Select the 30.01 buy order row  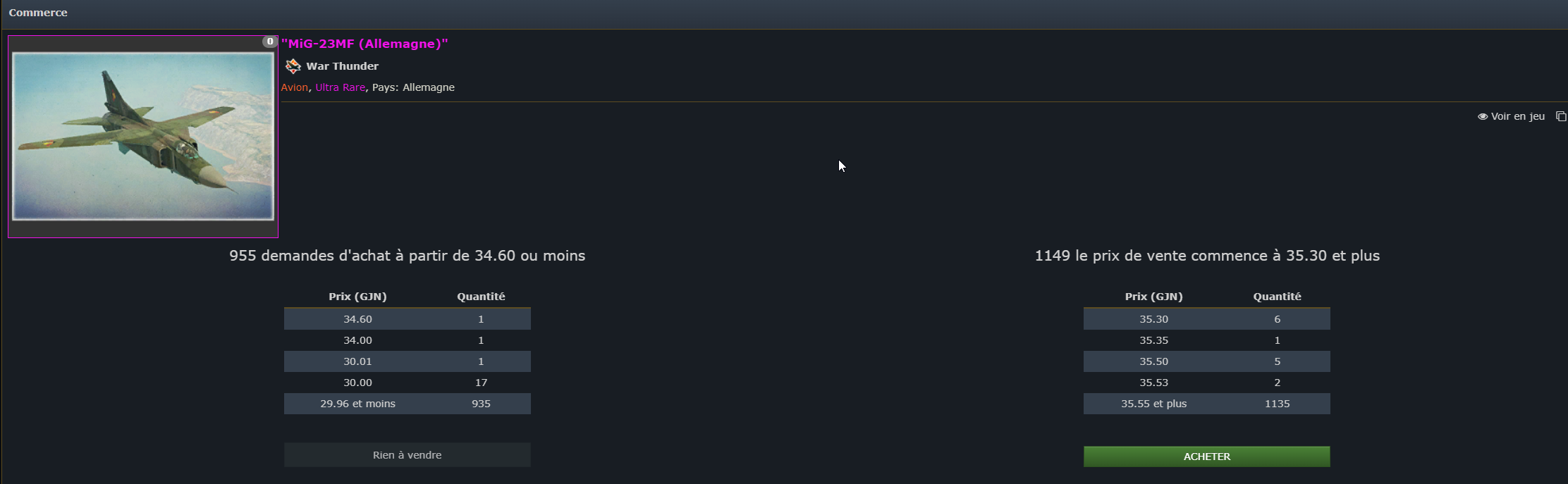pyautogui.click(x=407, y=361)
